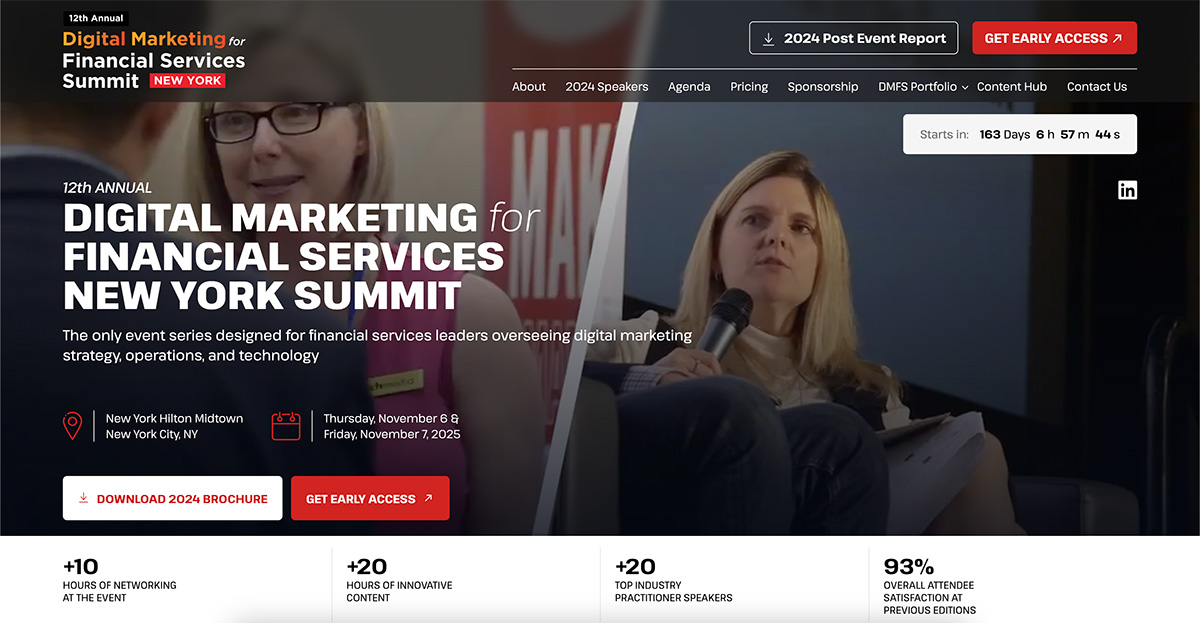
Task: Click the New York Hilton Midtown venue text
Action: tap(175, 419)
